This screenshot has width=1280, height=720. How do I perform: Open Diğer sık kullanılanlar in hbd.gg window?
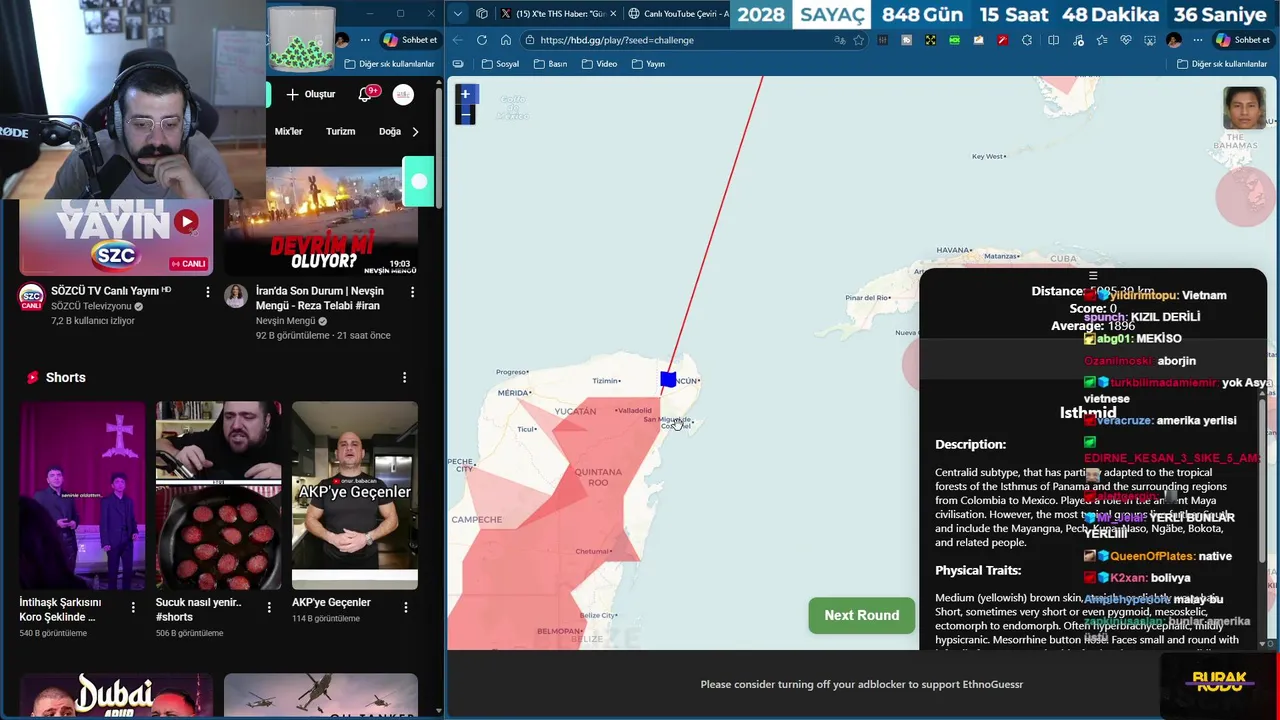(x=1222, y=64)
